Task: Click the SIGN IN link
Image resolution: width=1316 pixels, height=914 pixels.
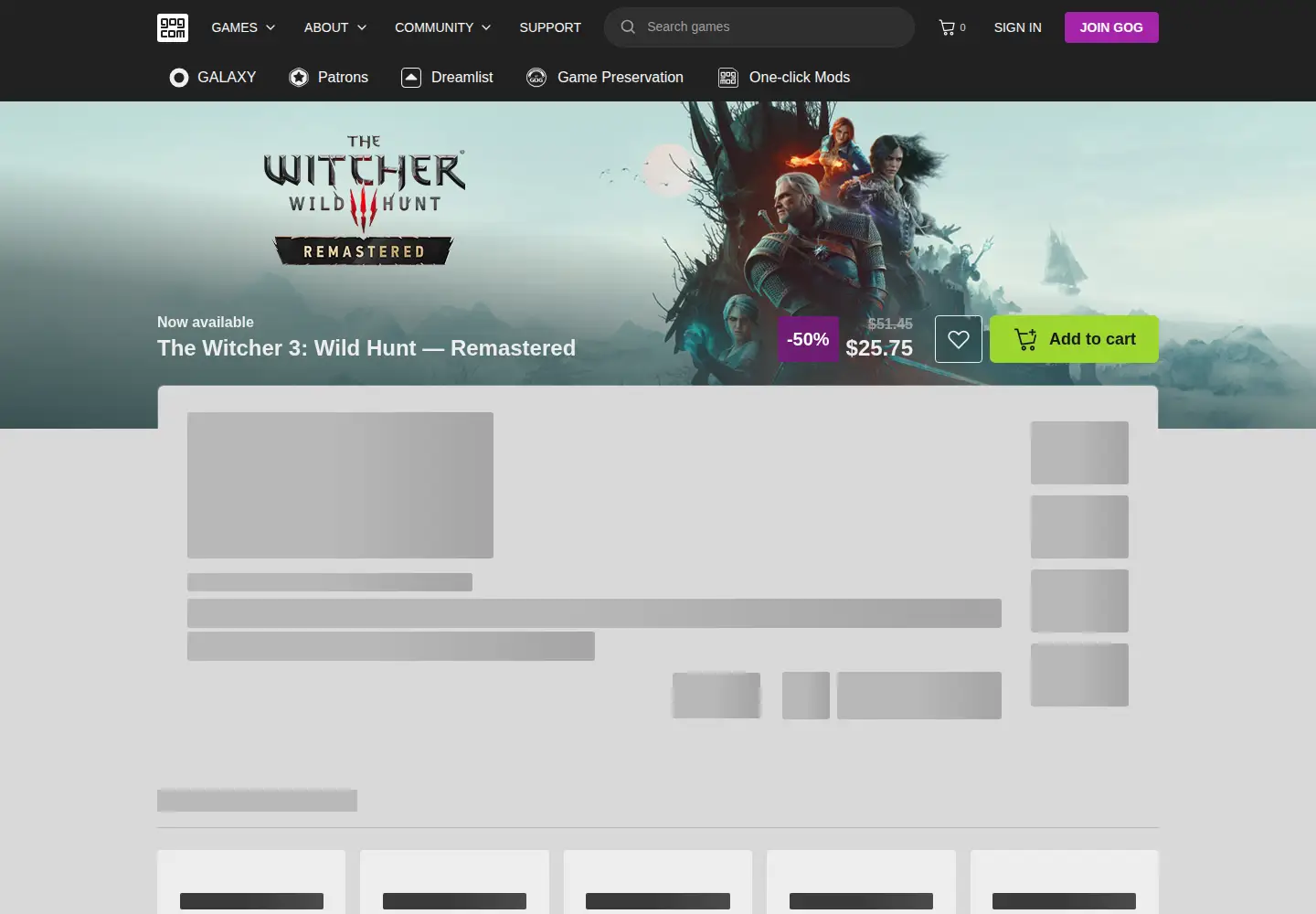Action: pyautogui.click(x=1018, y=27)
